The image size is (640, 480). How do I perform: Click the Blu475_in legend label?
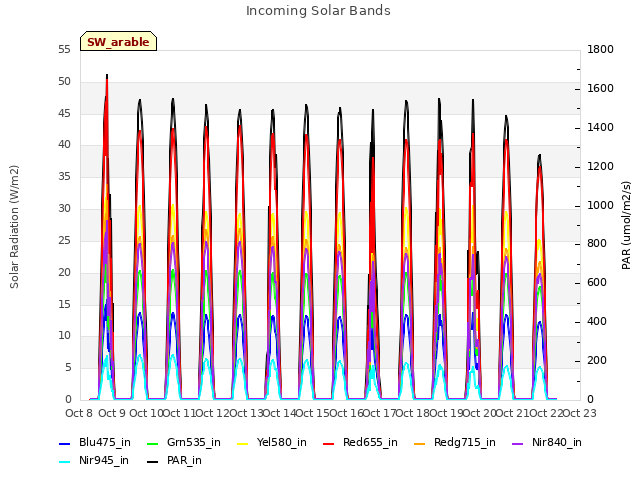[104, 442]
